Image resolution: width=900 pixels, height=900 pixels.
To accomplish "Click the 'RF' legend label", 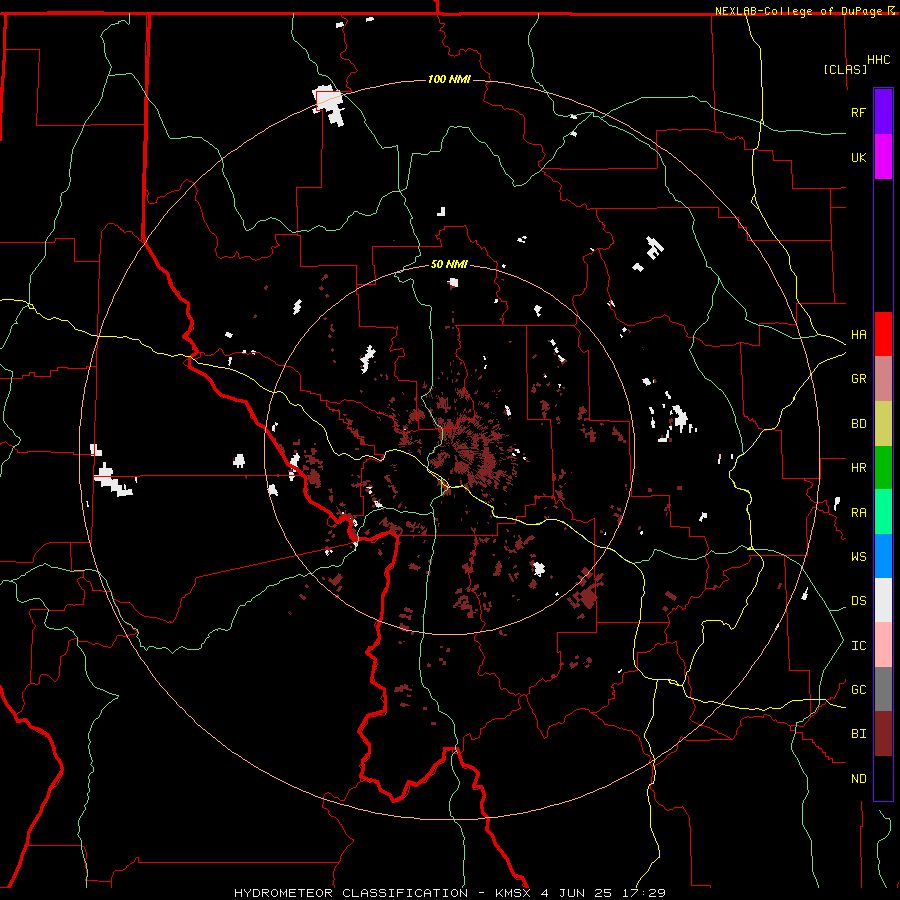I will 858,112.
